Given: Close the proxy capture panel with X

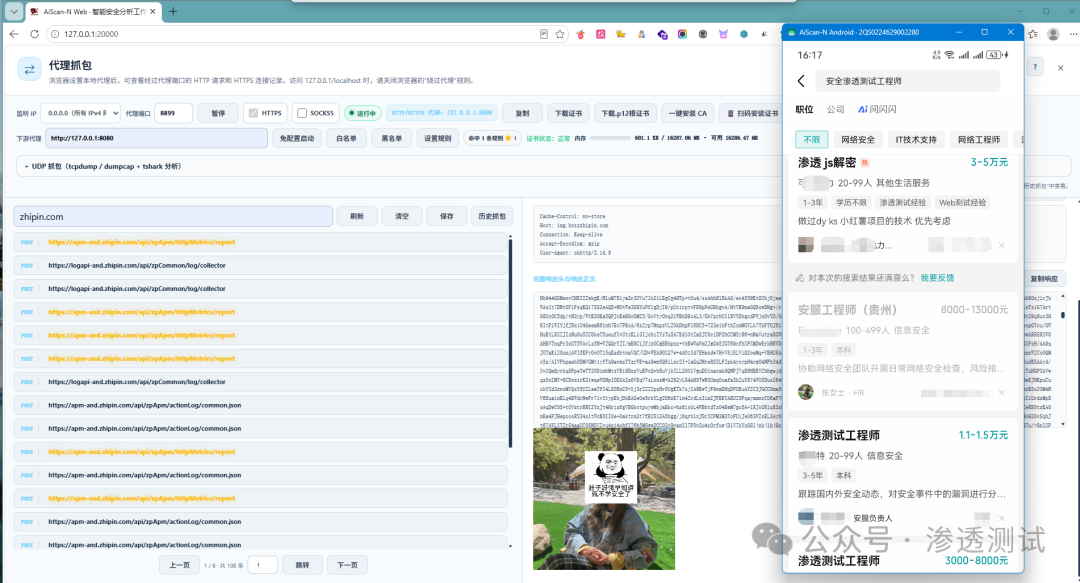Looking at the screenshot, I should click(1061, 68).
